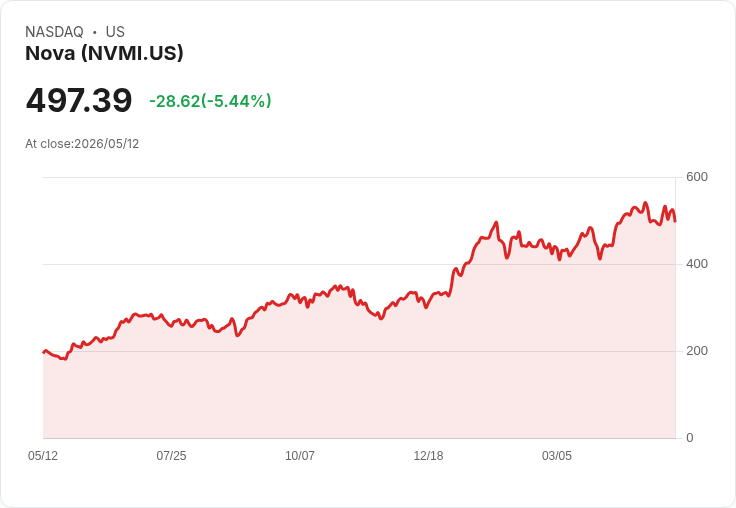Image resolution: width=736 pixels, height=508 pixels.
Task: Click the -28.62(-5.44%) price change
Action: pos(210,101)
